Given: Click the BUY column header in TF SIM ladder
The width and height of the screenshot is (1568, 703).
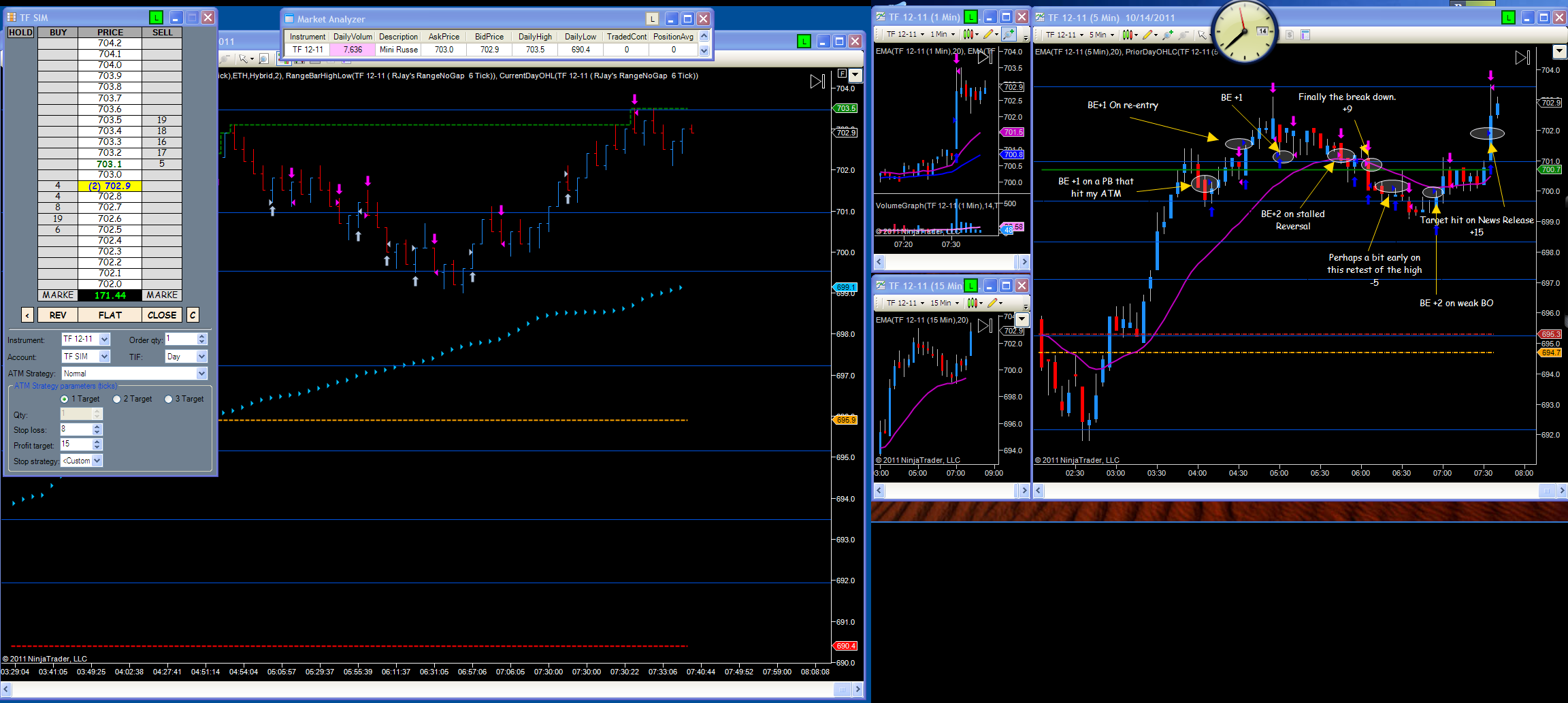Looking at the screenshot, I should click(59, 32).
